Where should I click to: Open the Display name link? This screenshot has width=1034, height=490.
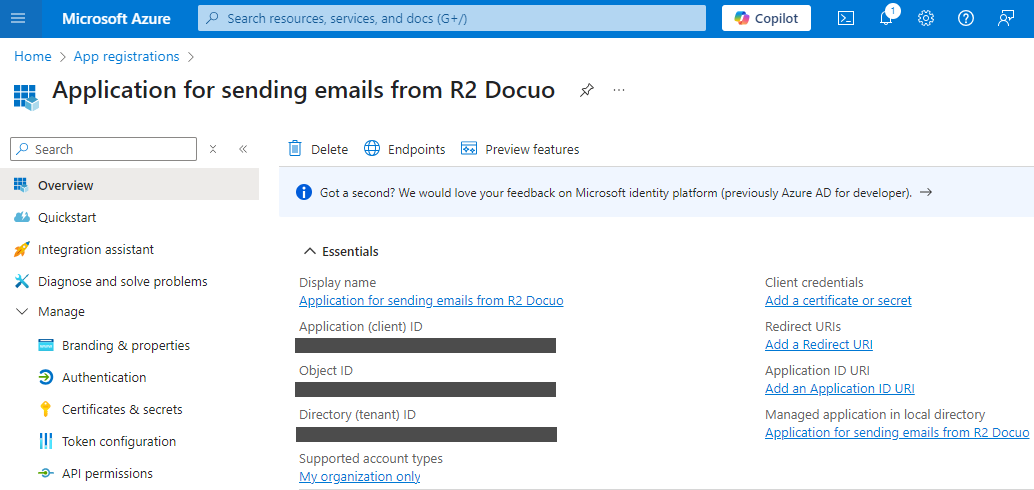(431, 301)
